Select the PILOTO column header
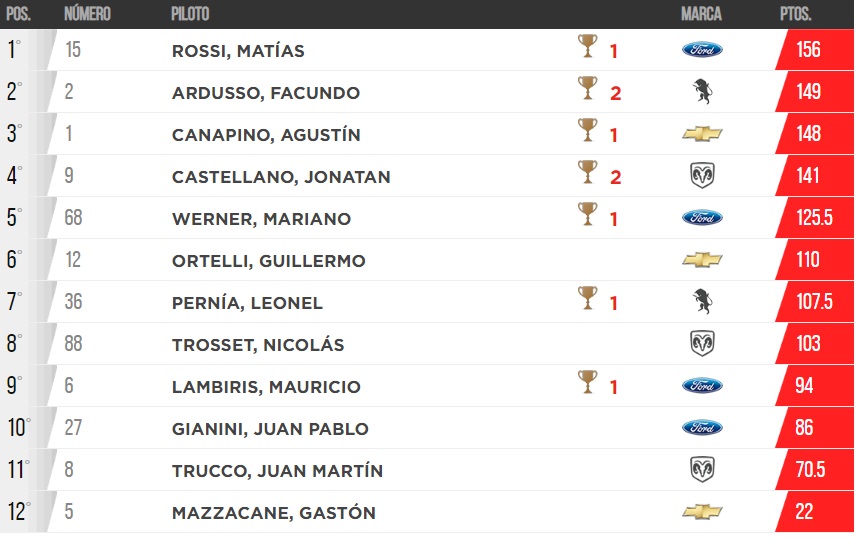 [190, 14]
